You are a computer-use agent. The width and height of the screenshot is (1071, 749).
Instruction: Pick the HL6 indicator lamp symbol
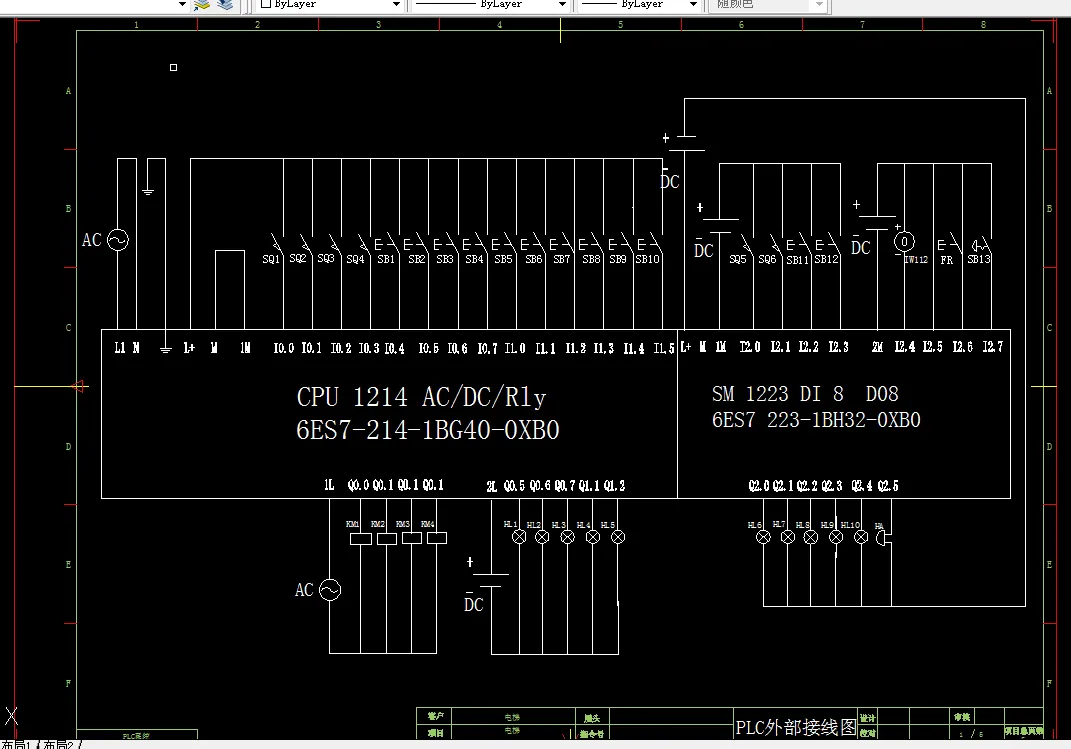pyautogui.click(x=764, y=537)
